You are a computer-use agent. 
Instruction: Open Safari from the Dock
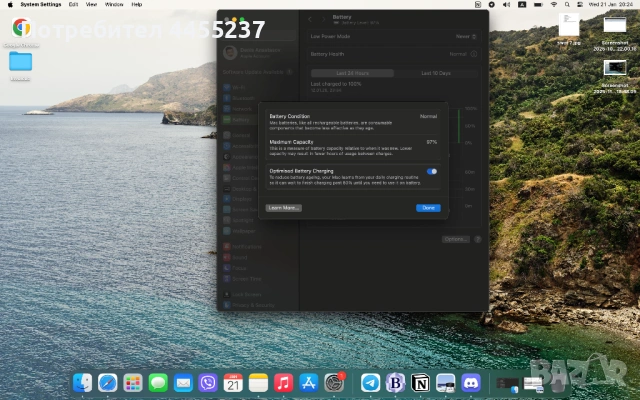[108, 383]
